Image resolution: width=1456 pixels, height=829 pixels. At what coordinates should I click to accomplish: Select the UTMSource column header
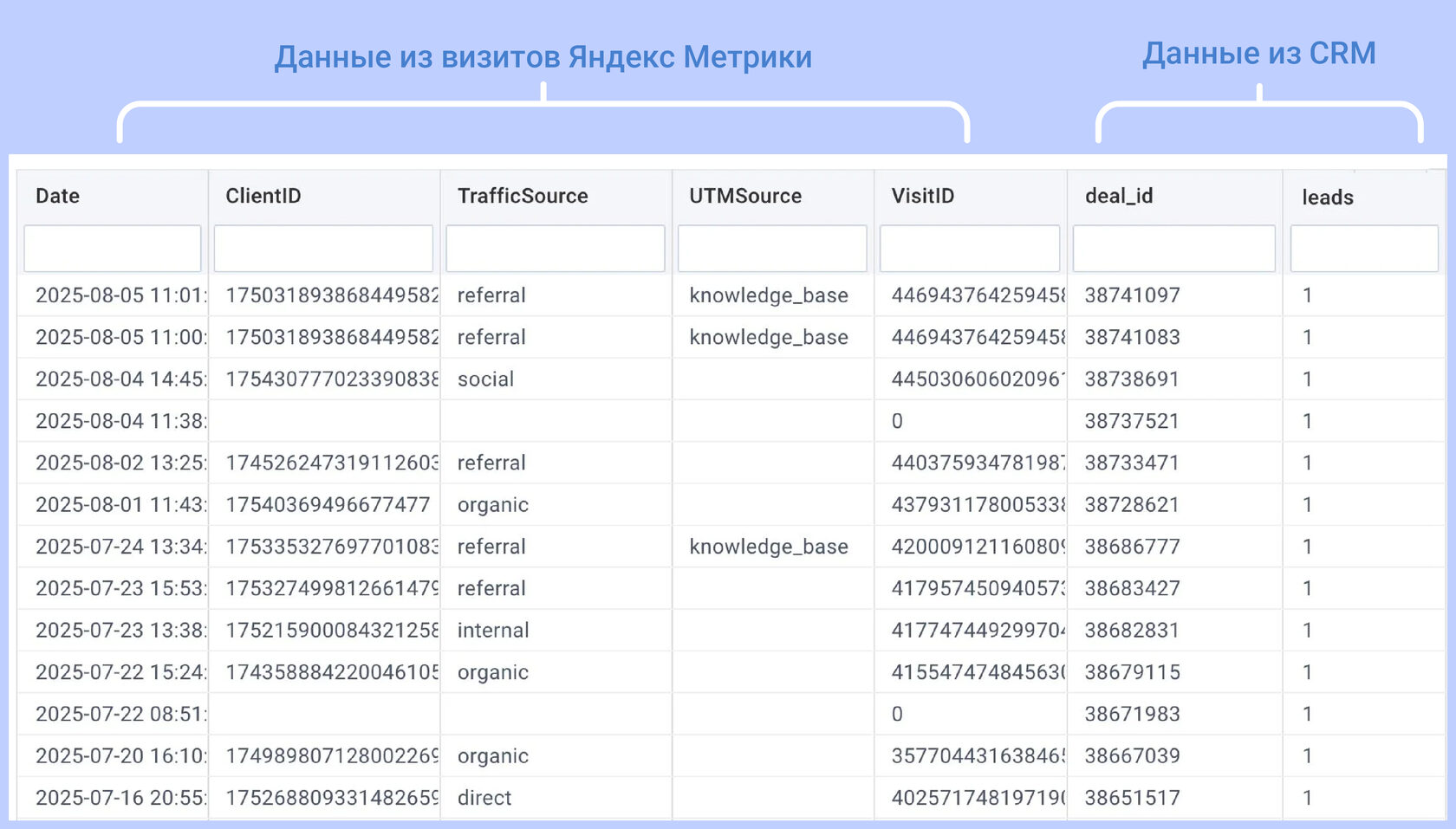[x=745, y=196]
